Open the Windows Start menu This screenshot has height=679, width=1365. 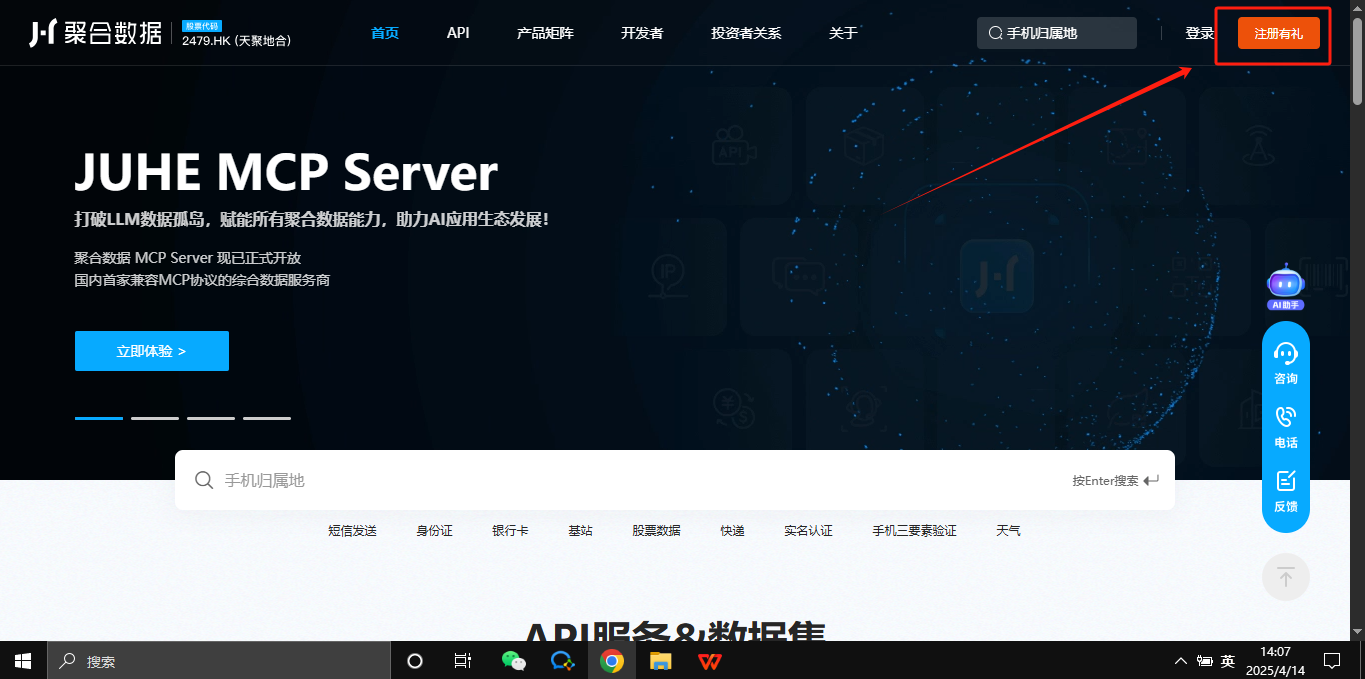pyautogui.click(x=22, y=661)
